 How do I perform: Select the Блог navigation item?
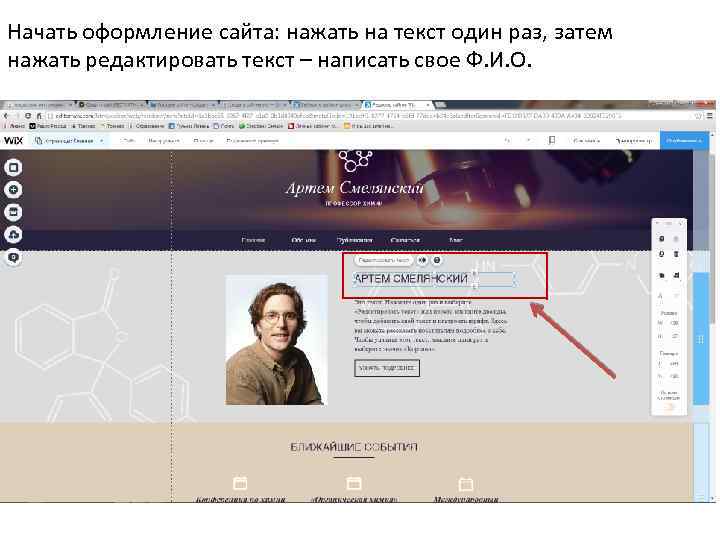pyautogui.click(x=456, y=240)
